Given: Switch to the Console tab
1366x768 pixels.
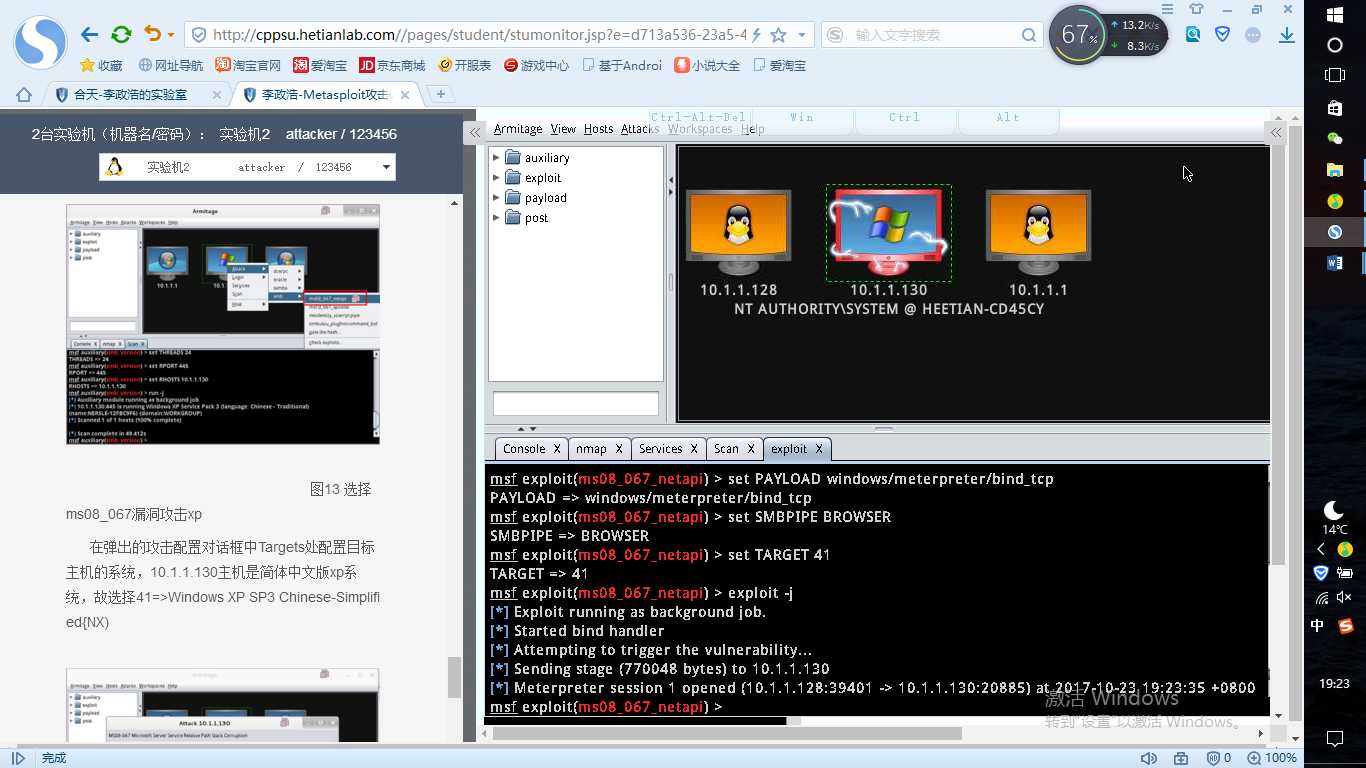Looking at the screenshot, I should click(x=532, y=449).
